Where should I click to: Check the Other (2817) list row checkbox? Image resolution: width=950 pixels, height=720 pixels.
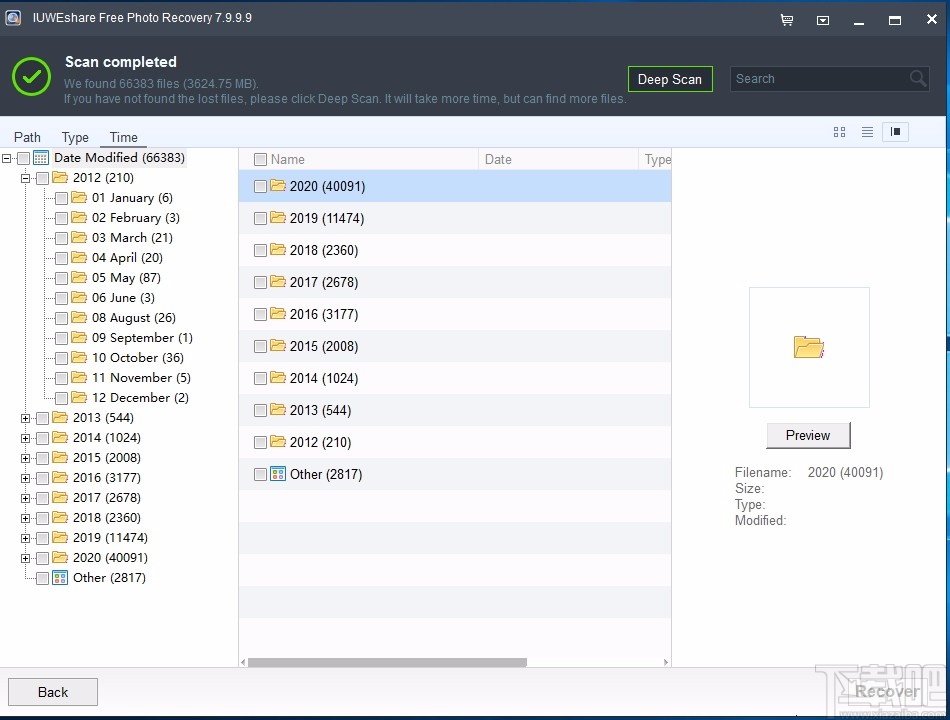261,475
